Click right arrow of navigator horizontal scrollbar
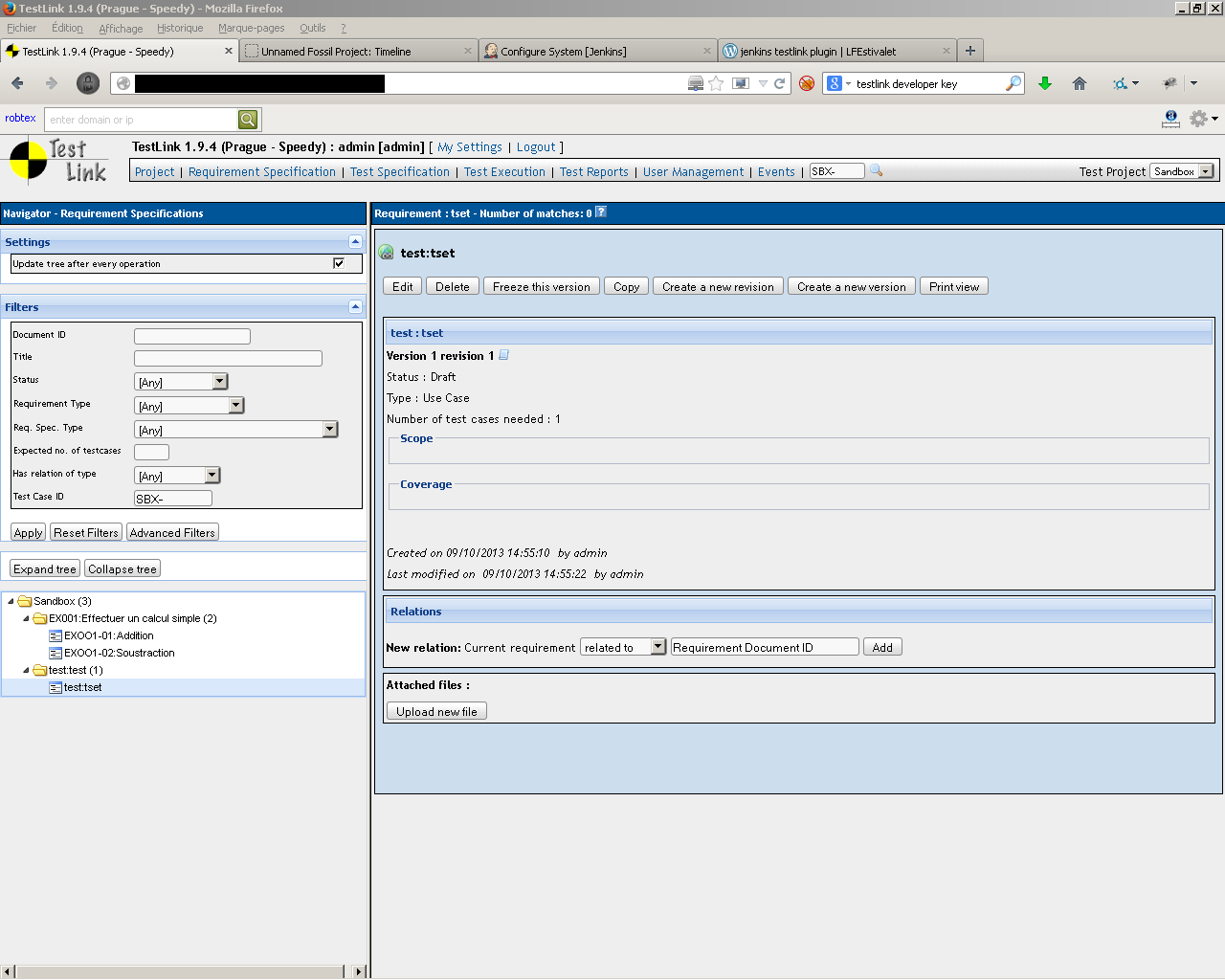The width and height of the screenshot is (1225, 980). [359, 971]
